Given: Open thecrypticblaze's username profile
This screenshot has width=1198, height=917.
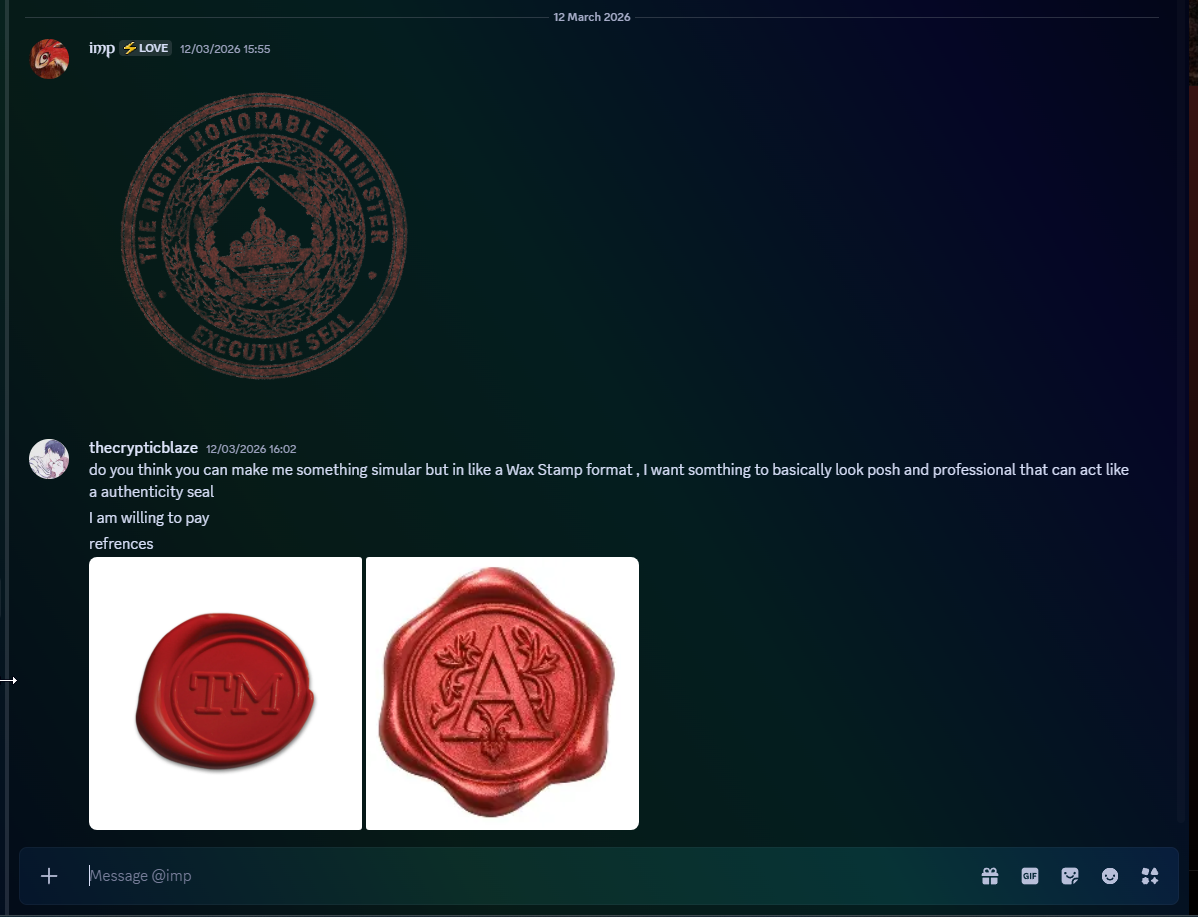Looking at the screenshot, I should tap(144, 448).
